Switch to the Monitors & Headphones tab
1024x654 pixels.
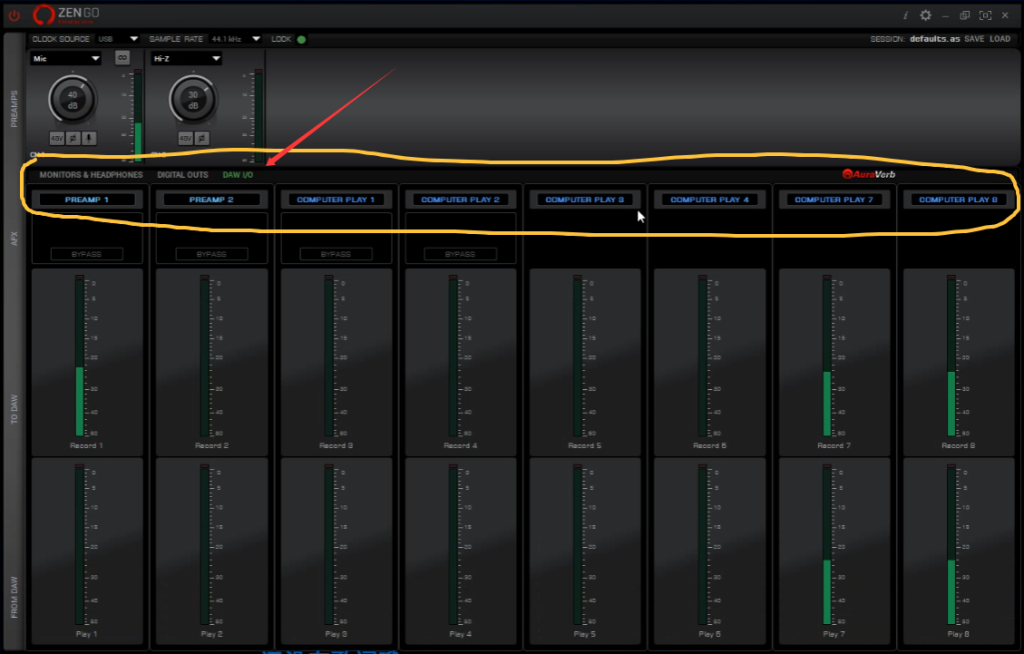click(x=91, y=175)
